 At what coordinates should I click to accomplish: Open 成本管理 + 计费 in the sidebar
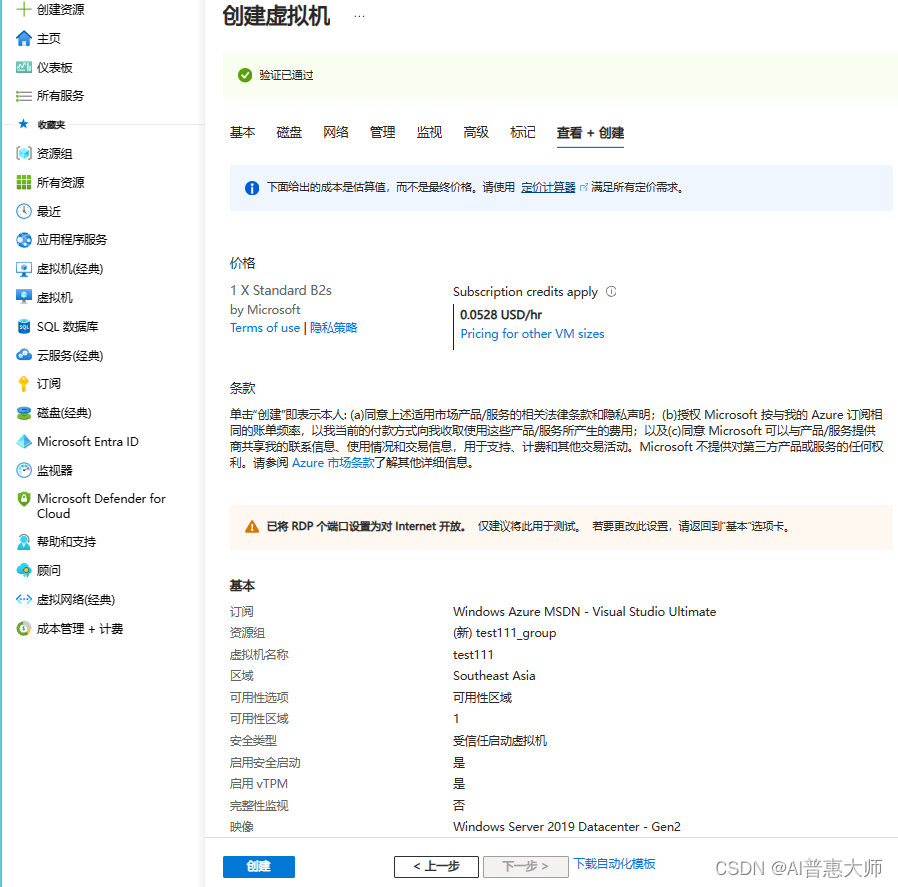pyautogui.click(x=80, y=629)
